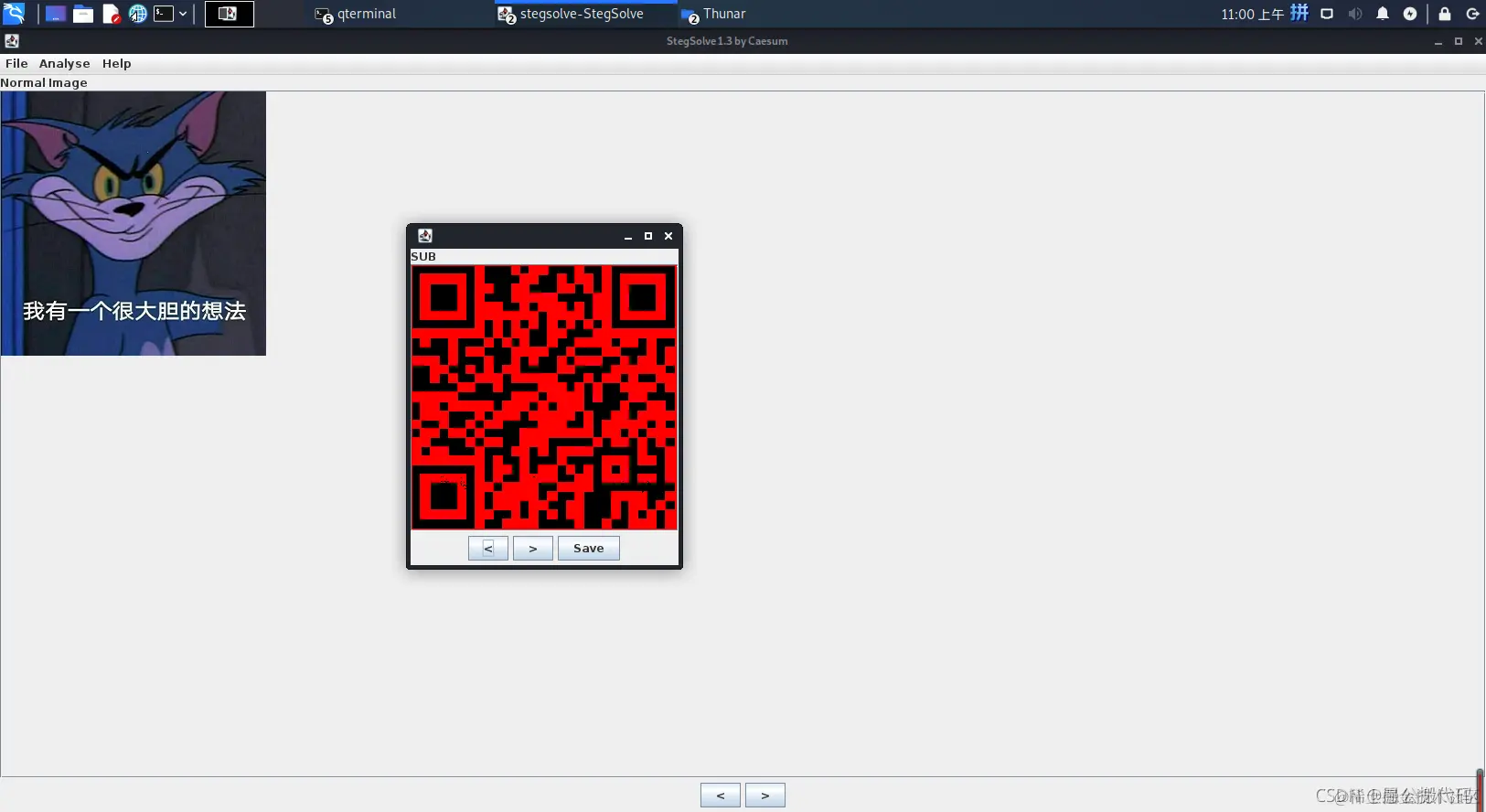Close the SUB combiner dialog
The width and height of the screenshot is (1486, 812).
coord(668,236)
